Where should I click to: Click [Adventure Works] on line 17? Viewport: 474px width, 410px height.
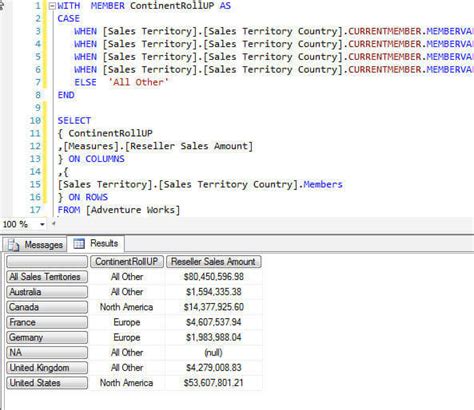click(x=133, y=210)
